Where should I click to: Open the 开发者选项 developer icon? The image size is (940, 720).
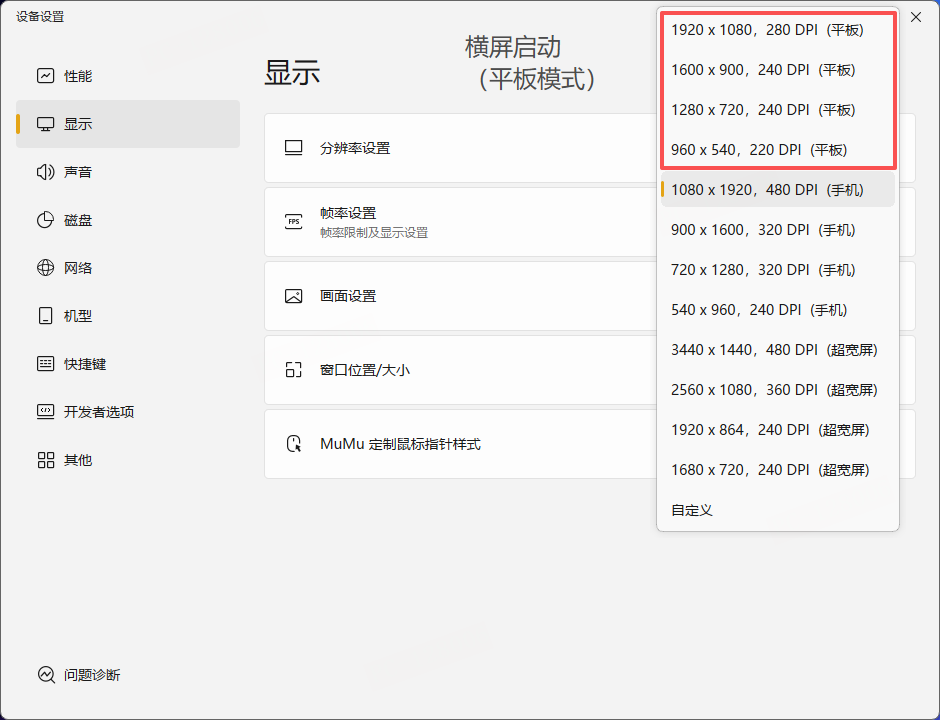[46, 412]
